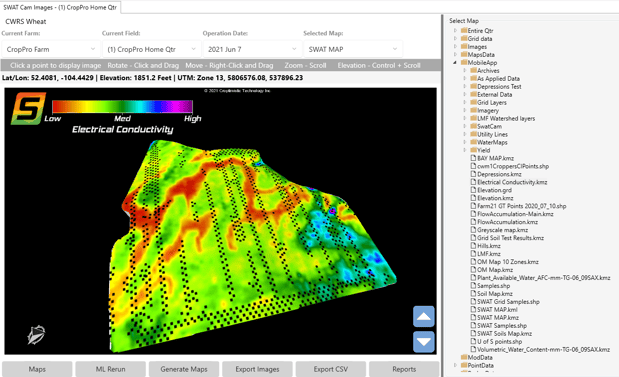Switch to SWAT Cam Images tab
The width and height of the screenshot is (619, 377).
click(60, 7)
